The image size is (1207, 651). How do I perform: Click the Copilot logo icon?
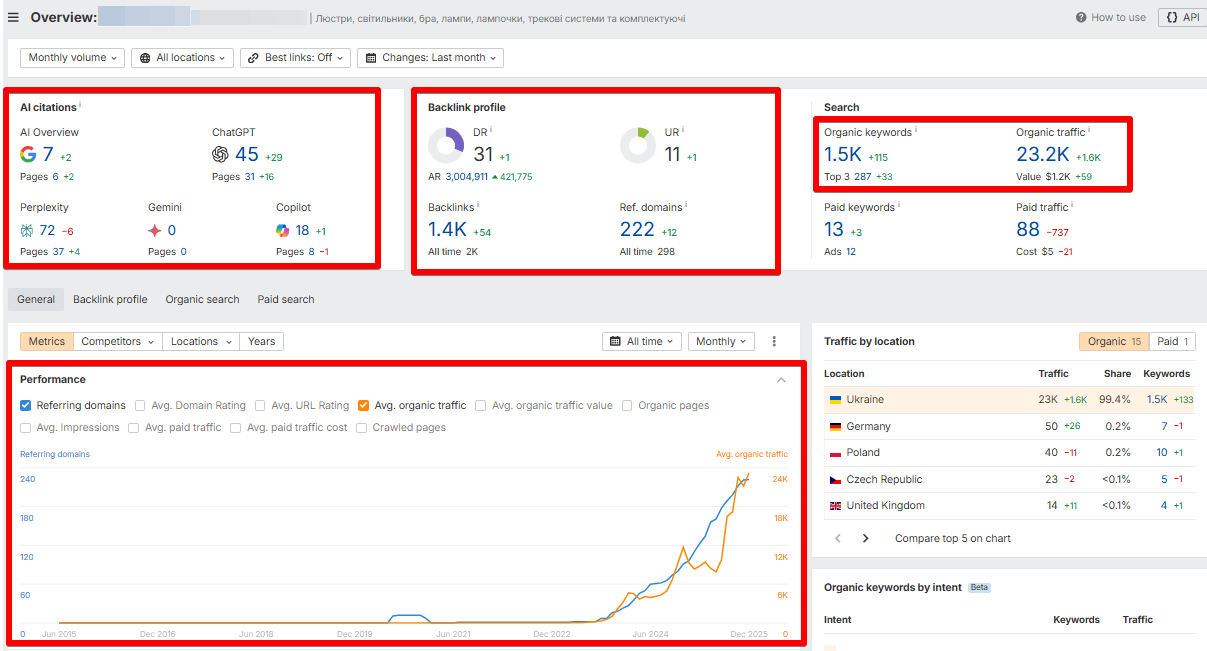283,230
